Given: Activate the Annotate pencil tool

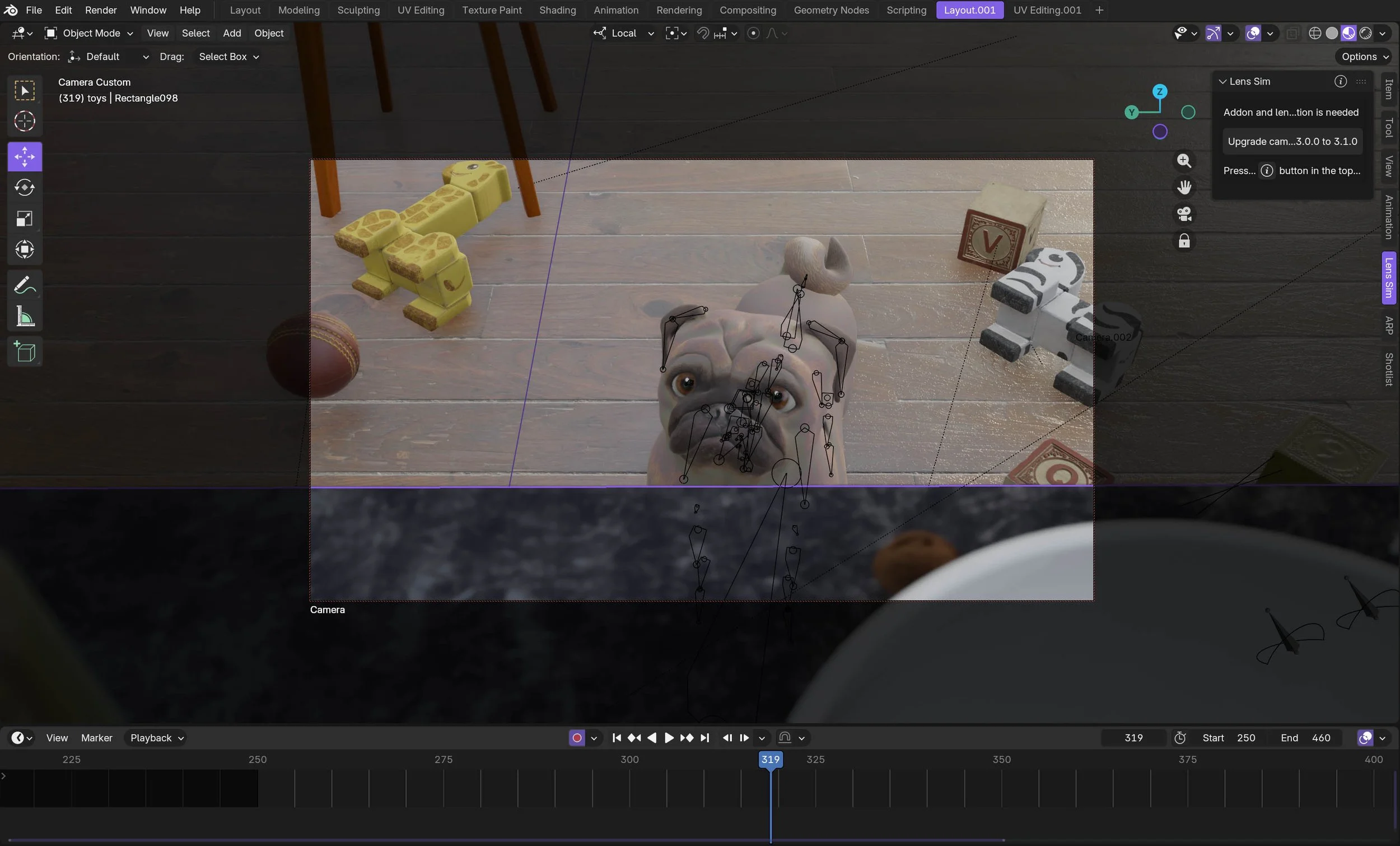Looking at the screenshot, I should point(25,284).
